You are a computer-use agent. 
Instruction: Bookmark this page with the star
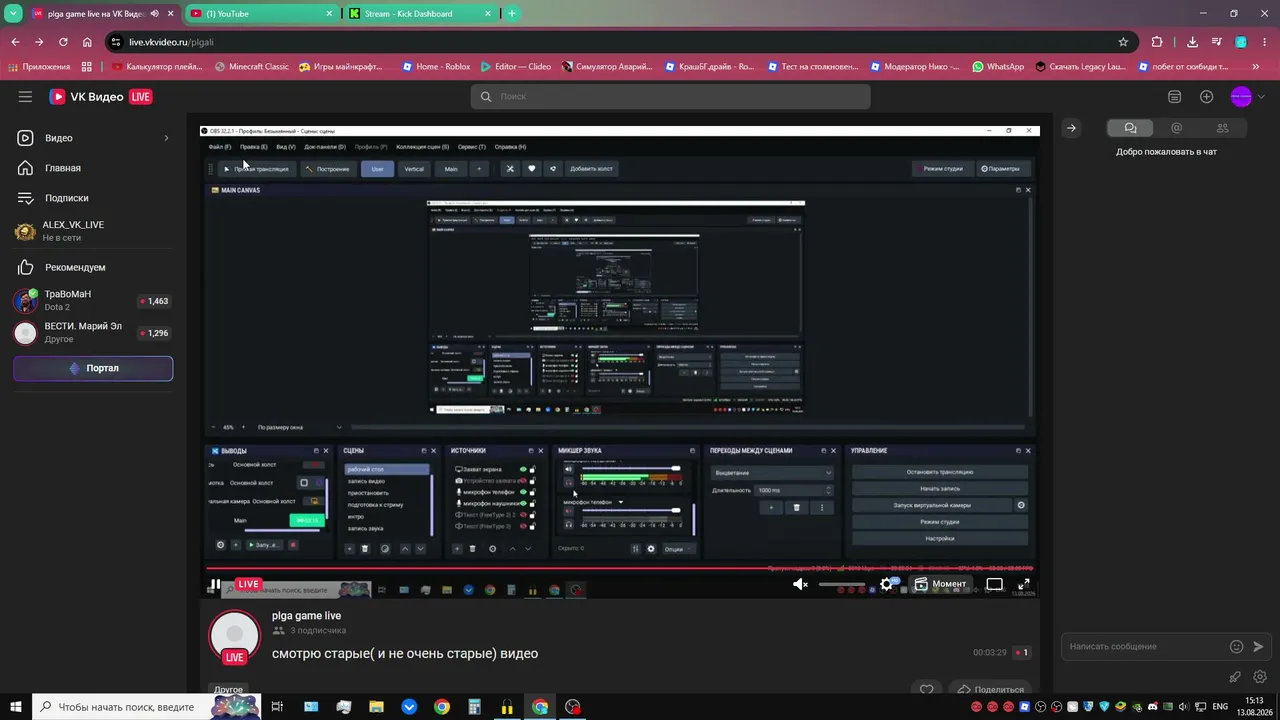tap(1123, 42)
